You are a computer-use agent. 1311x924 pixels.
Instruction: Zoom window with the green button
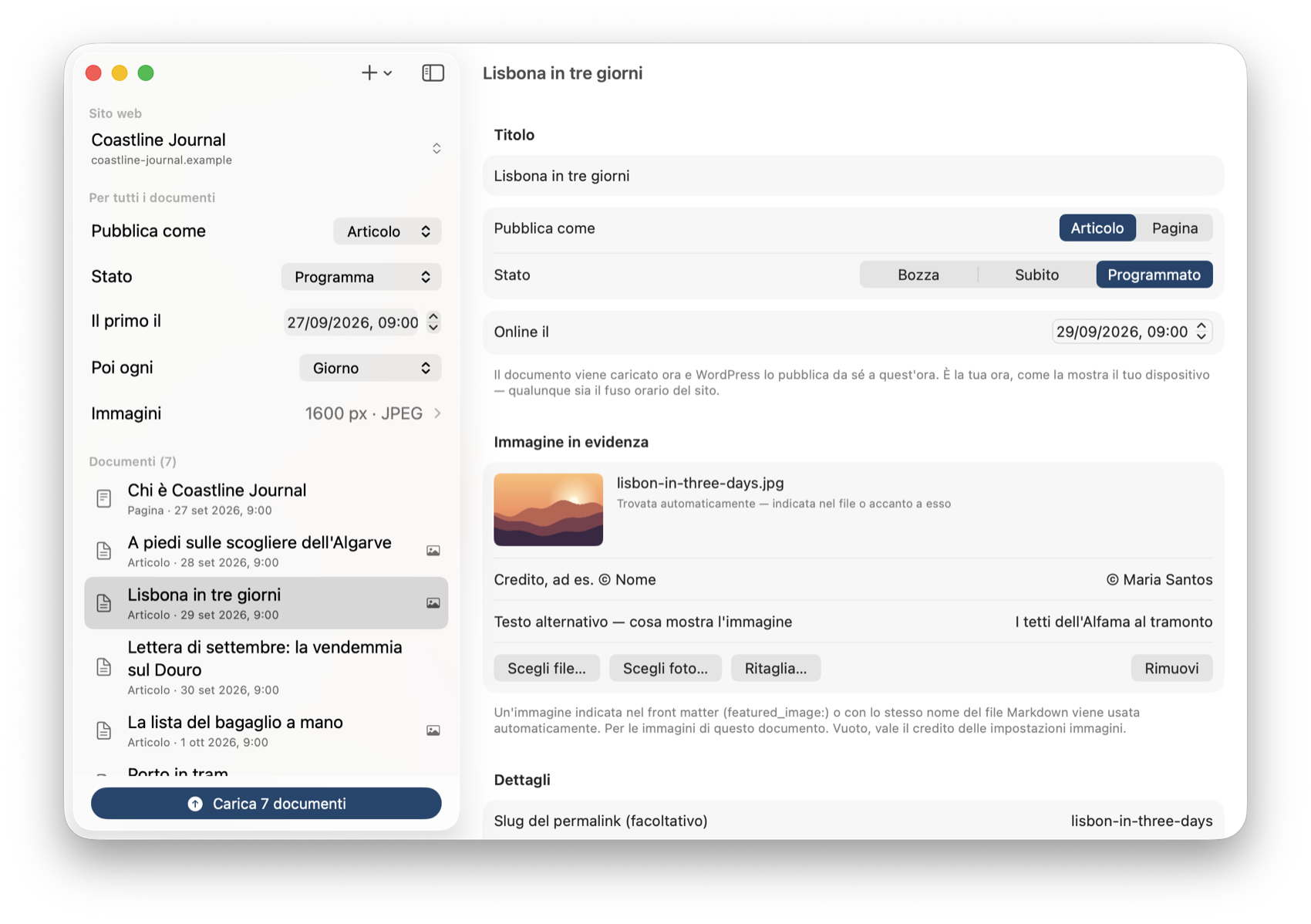146,73
